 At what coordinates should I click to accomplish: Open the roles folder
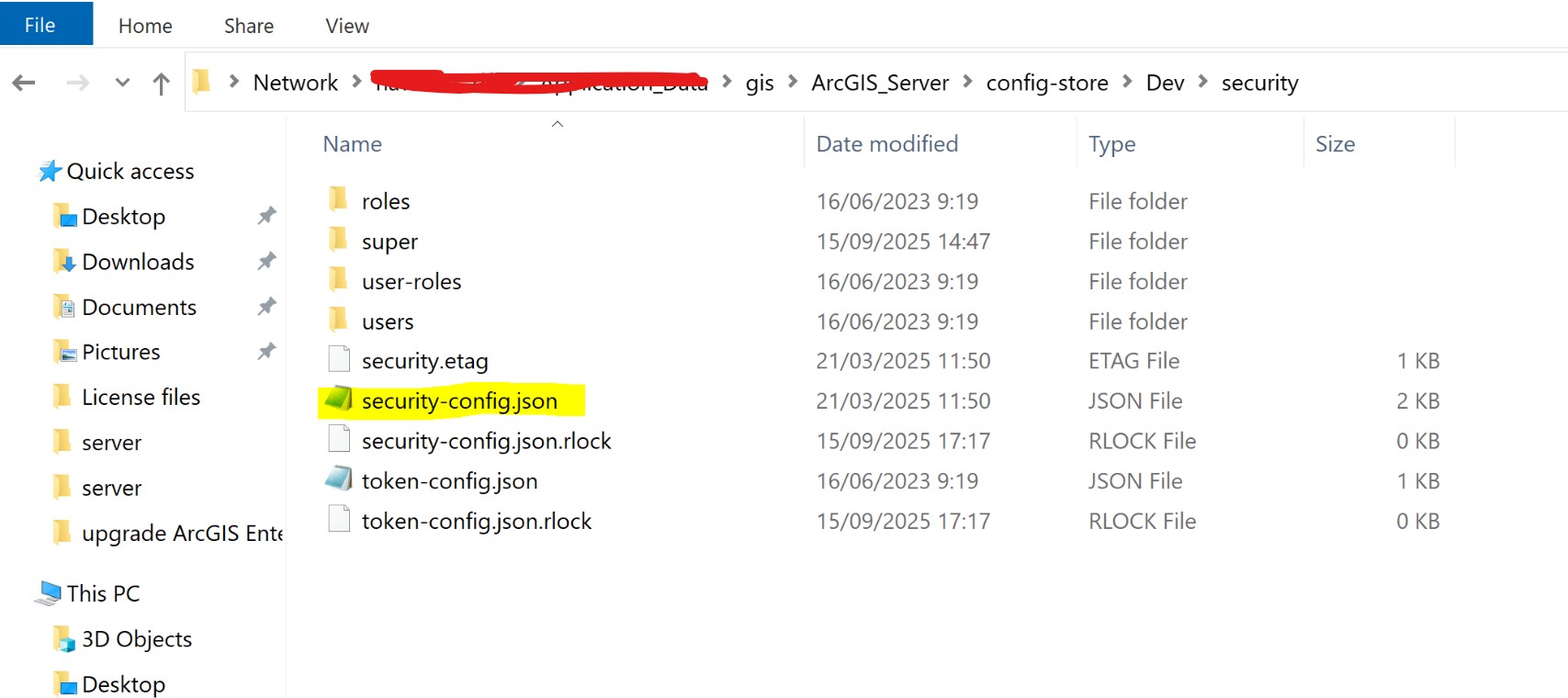386,200
